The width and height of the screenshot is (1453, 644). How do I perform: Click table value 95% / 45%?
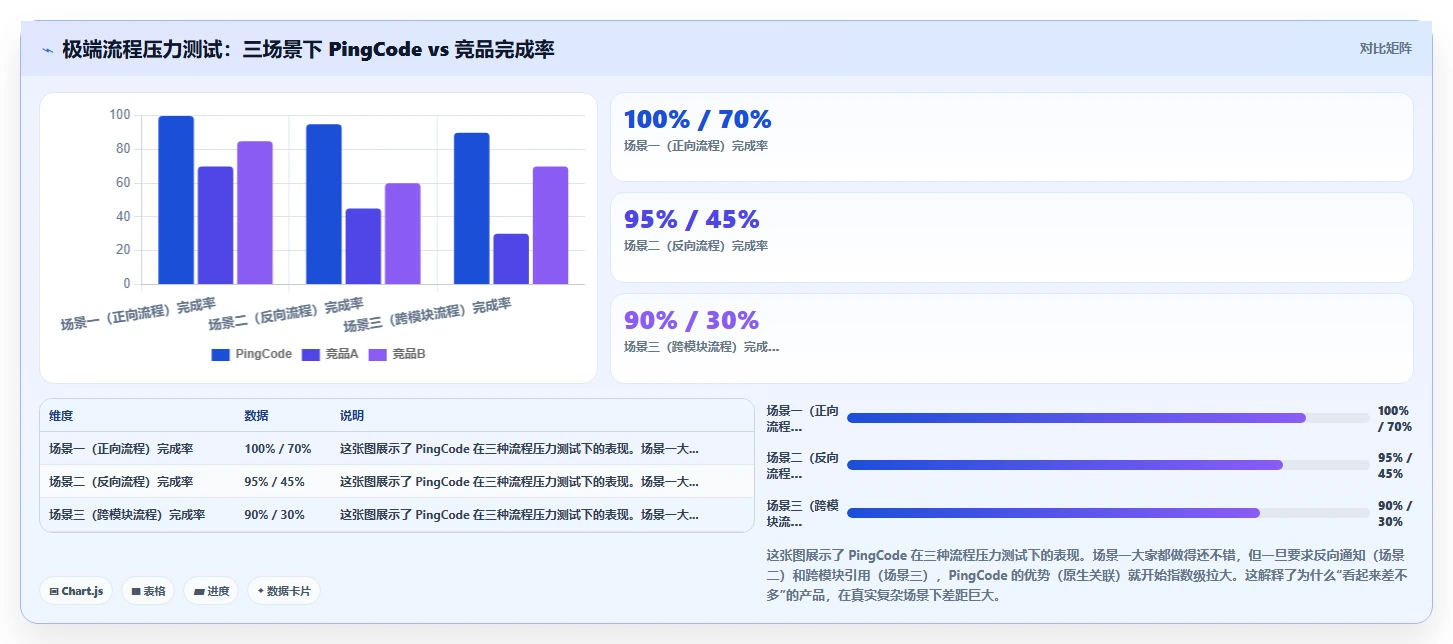[274, 482]
